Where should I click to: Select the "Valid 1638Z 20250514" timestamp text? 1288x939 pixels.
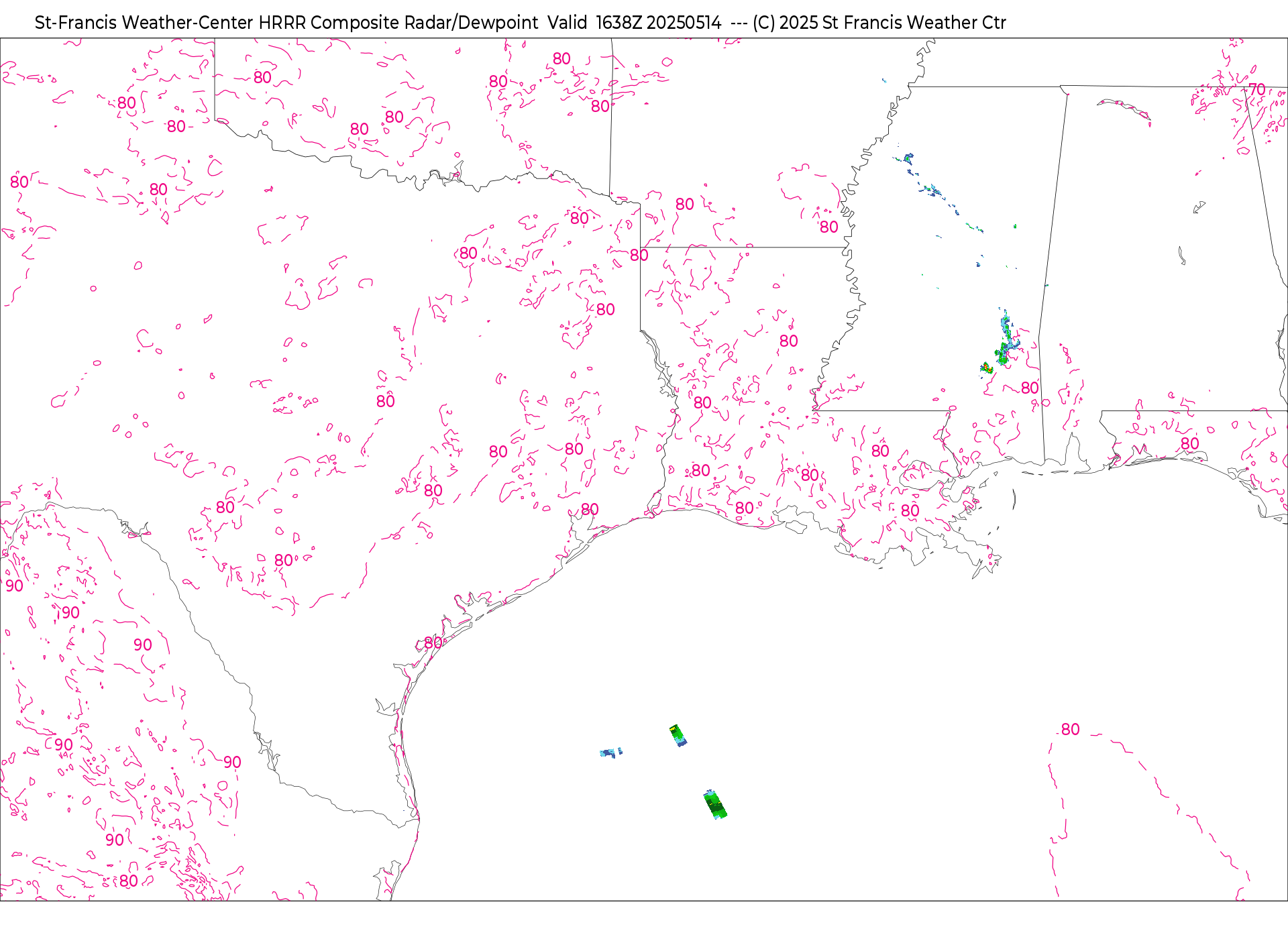[x=635, y=23]
